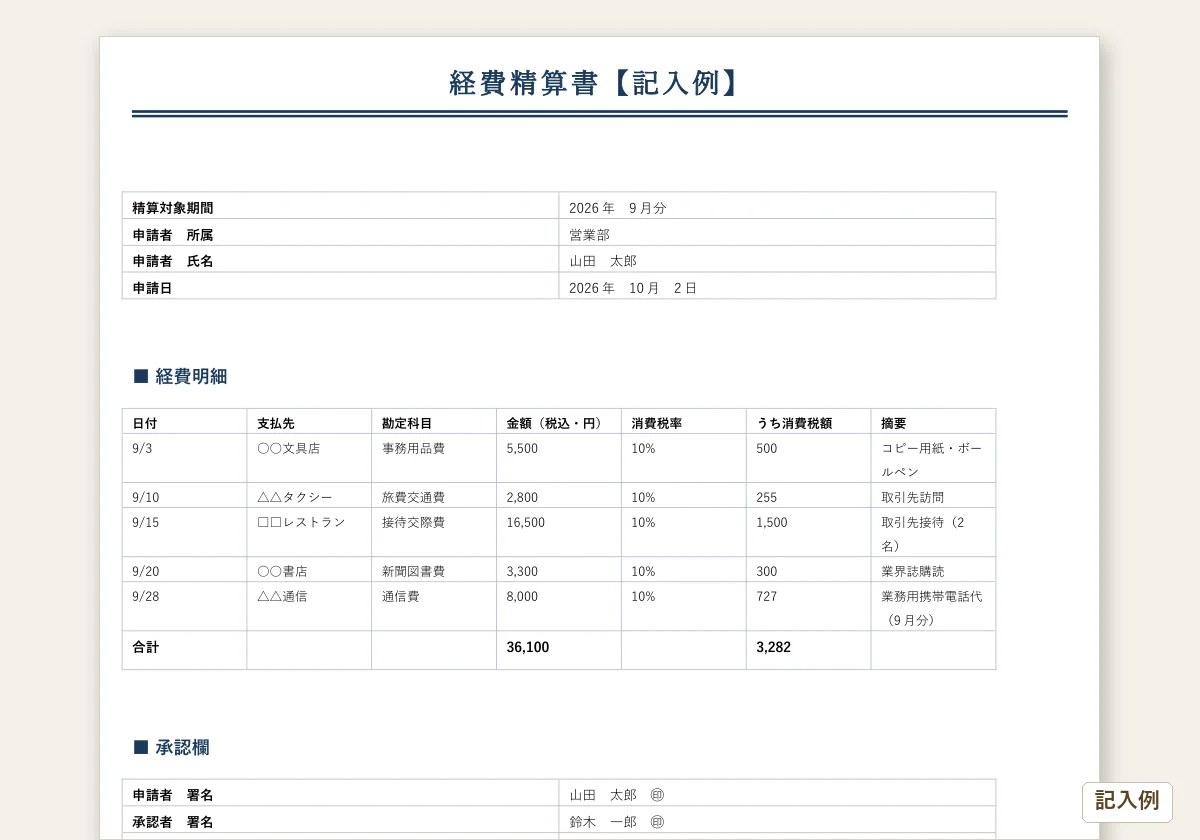Click the 承認欄 section heading

pos(171,747)
